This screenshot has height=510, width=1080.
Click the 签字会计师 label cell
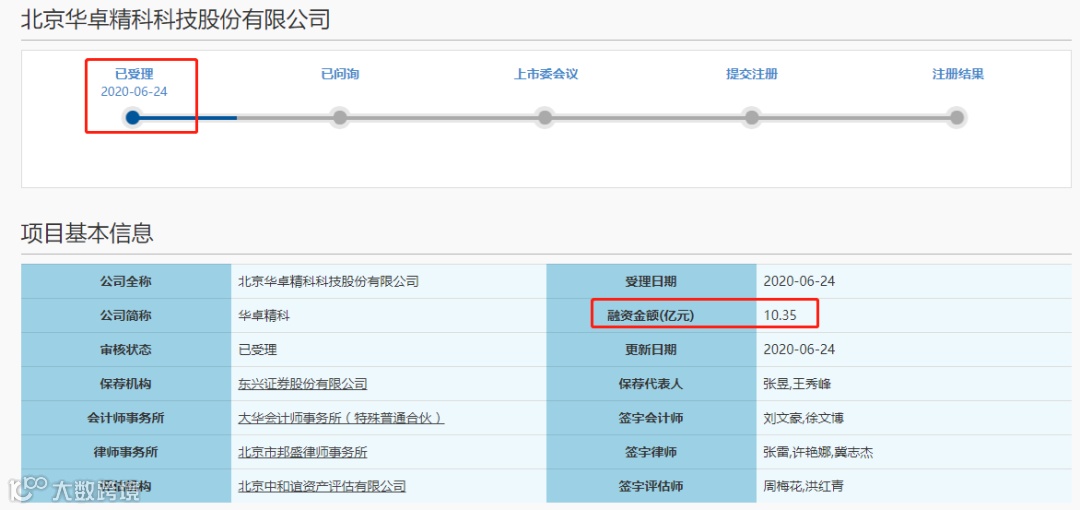coord(651,418)
